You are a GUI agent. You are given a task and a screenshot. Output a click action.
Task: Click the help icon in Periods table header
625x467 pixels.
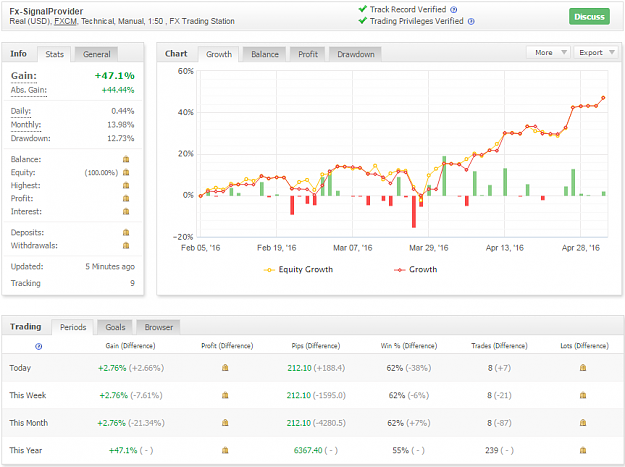[x=39, y=346]
